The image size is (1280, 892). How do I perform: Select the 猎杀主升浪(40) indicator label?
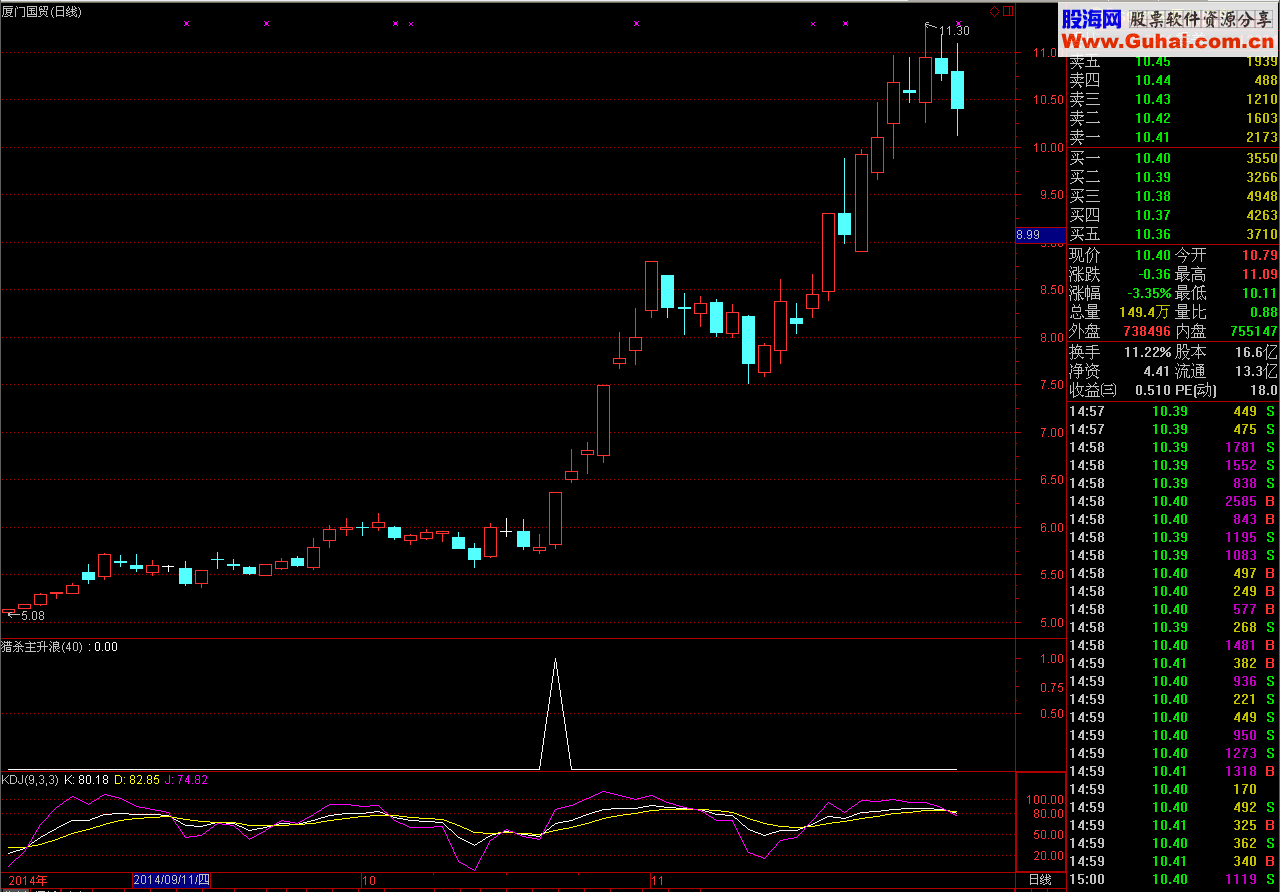tap(43, 647)
